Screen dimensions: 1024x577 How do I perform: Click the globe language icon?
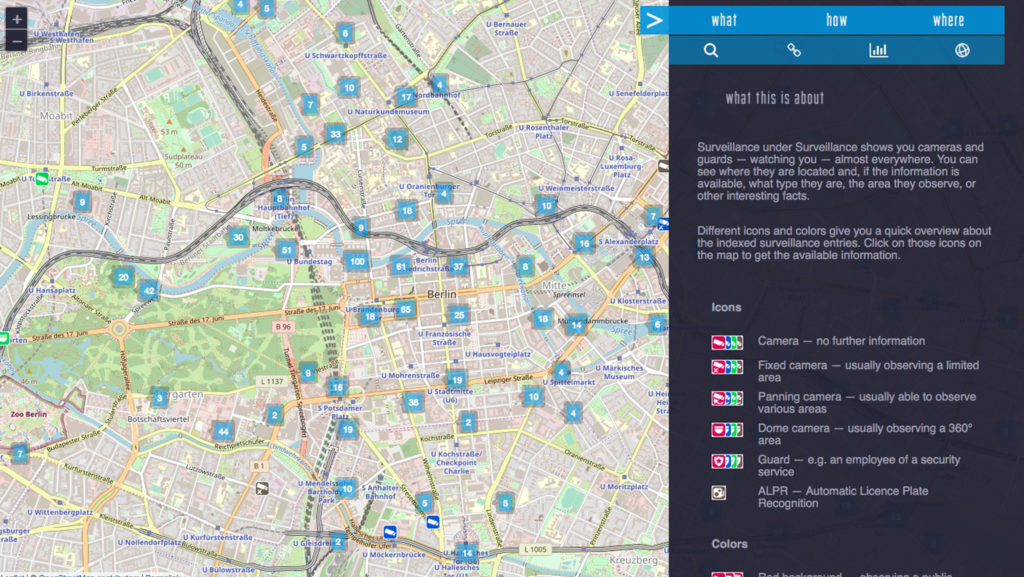962,50
